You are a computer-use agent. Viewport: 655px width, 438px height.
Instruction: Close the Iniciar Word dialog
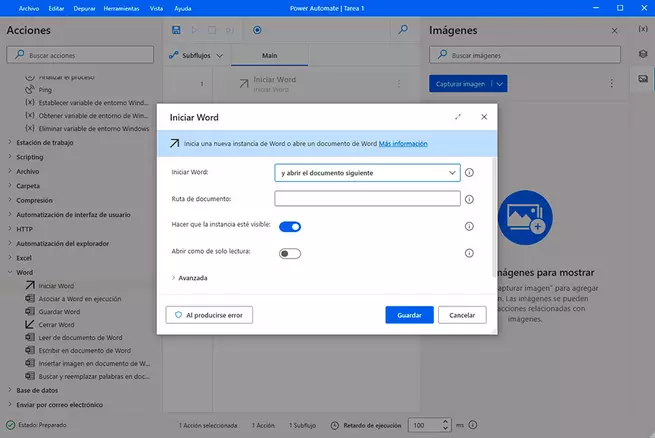pos(484,117)
